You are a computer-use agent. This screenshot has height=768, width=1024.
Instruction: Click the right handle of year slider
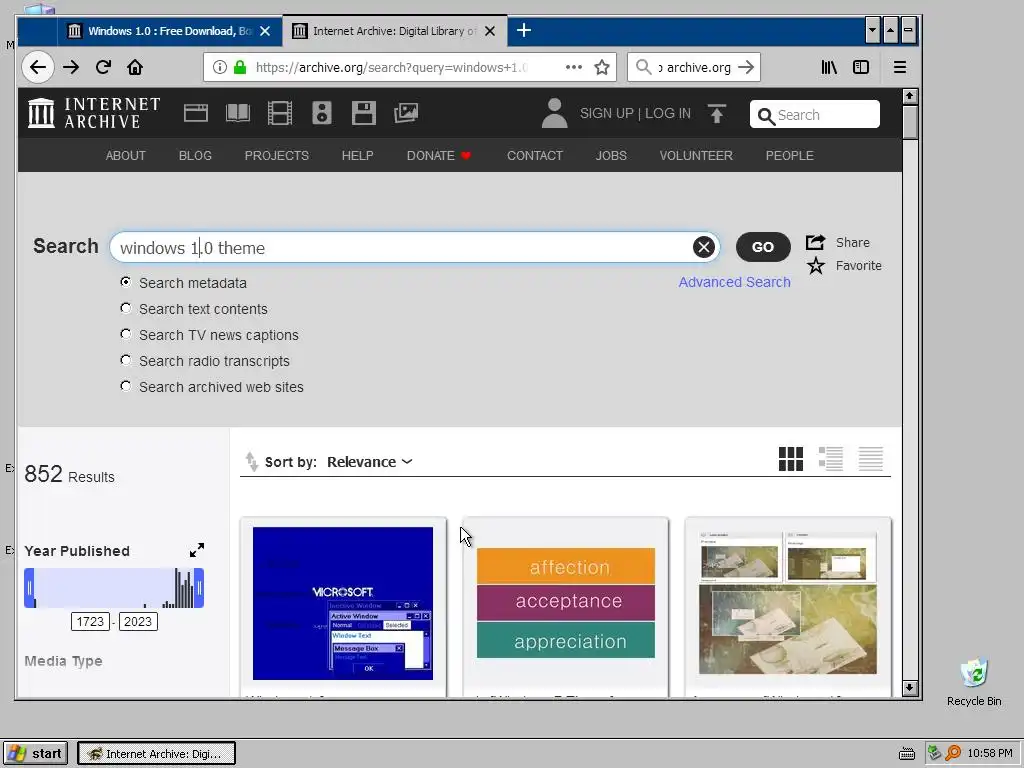point(199,588)
